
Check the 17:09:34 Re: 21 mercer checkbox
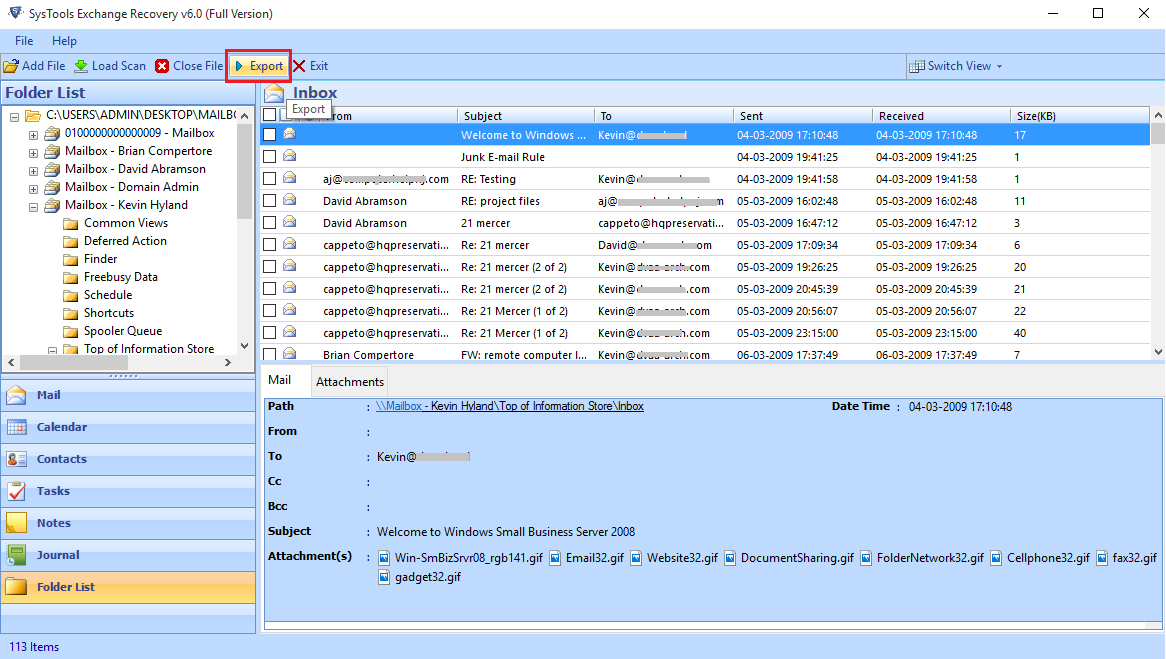tap(269, 244)
